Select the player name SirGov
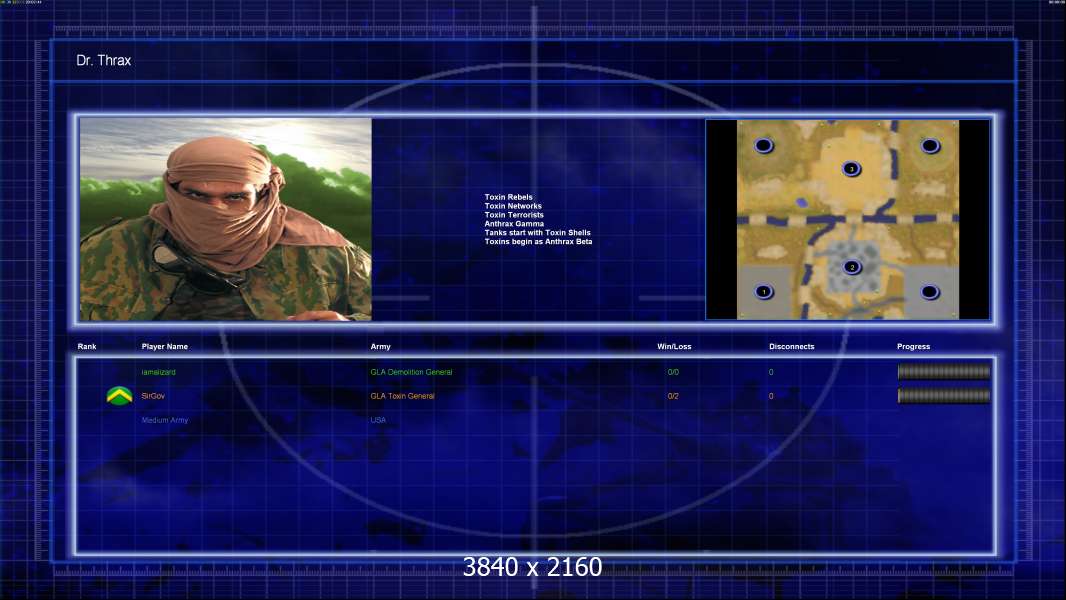Screen dimensions: 1066x600 [x=153, y=396]
